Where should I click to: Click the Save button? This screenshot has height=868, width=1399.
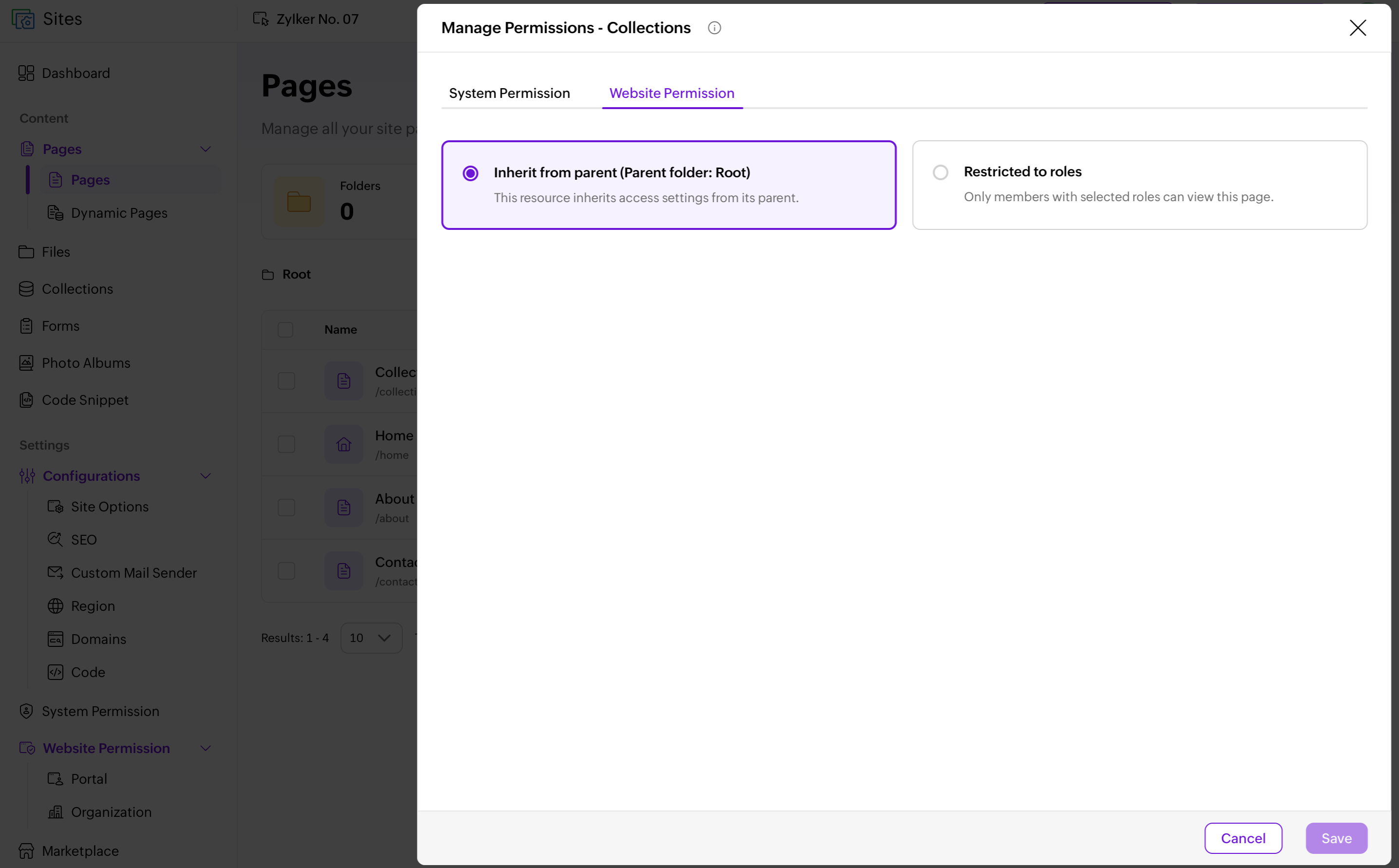click(x=1336, y=838)
